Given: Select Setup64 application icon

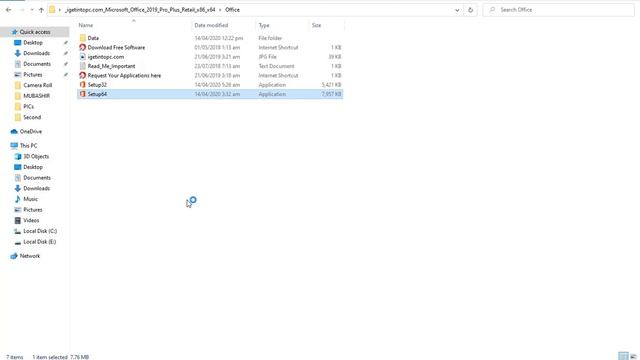Looking at the screenshot, I should click(x=82, y=94).
